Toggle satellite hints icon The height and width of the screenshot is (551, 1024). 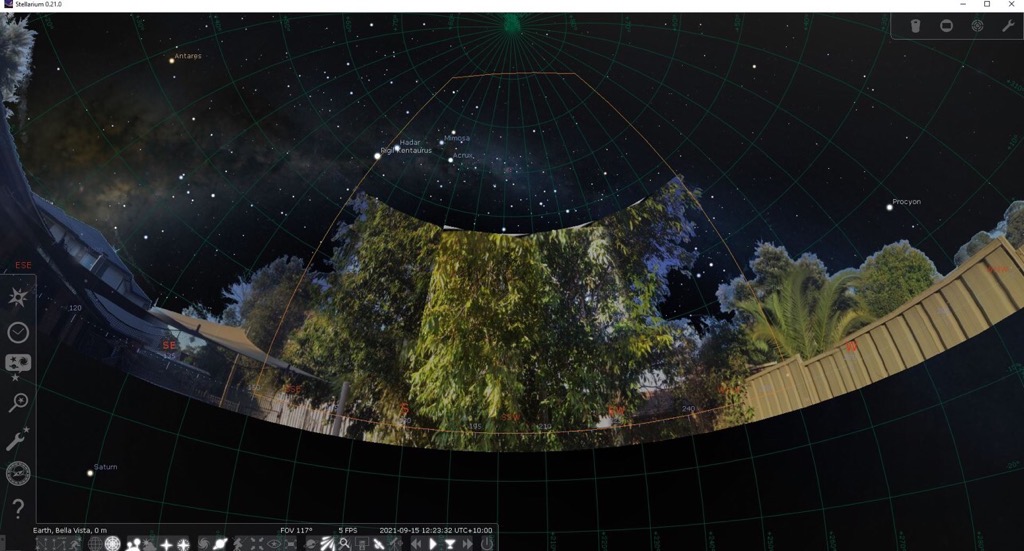click(x=377, y=543)
